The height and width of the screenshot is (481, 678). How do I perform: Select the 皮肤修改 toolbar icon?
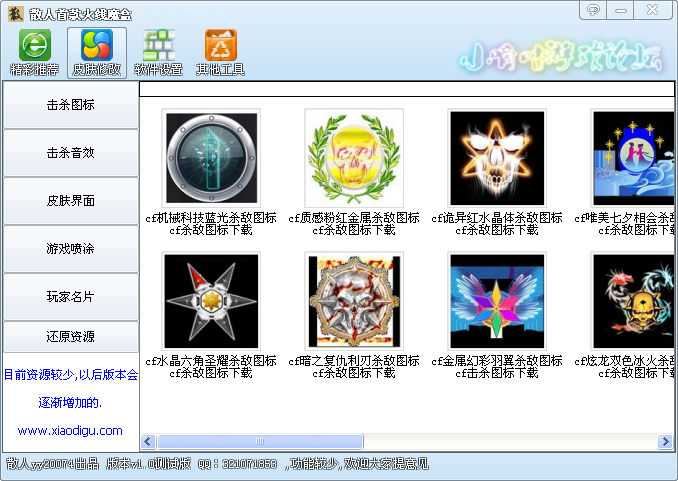pyautogui.click(x=97, y=52)
